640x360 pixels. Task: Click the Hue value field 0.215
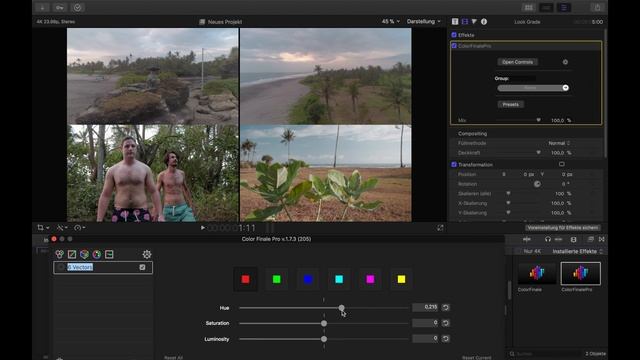click(x=425, y=307)
